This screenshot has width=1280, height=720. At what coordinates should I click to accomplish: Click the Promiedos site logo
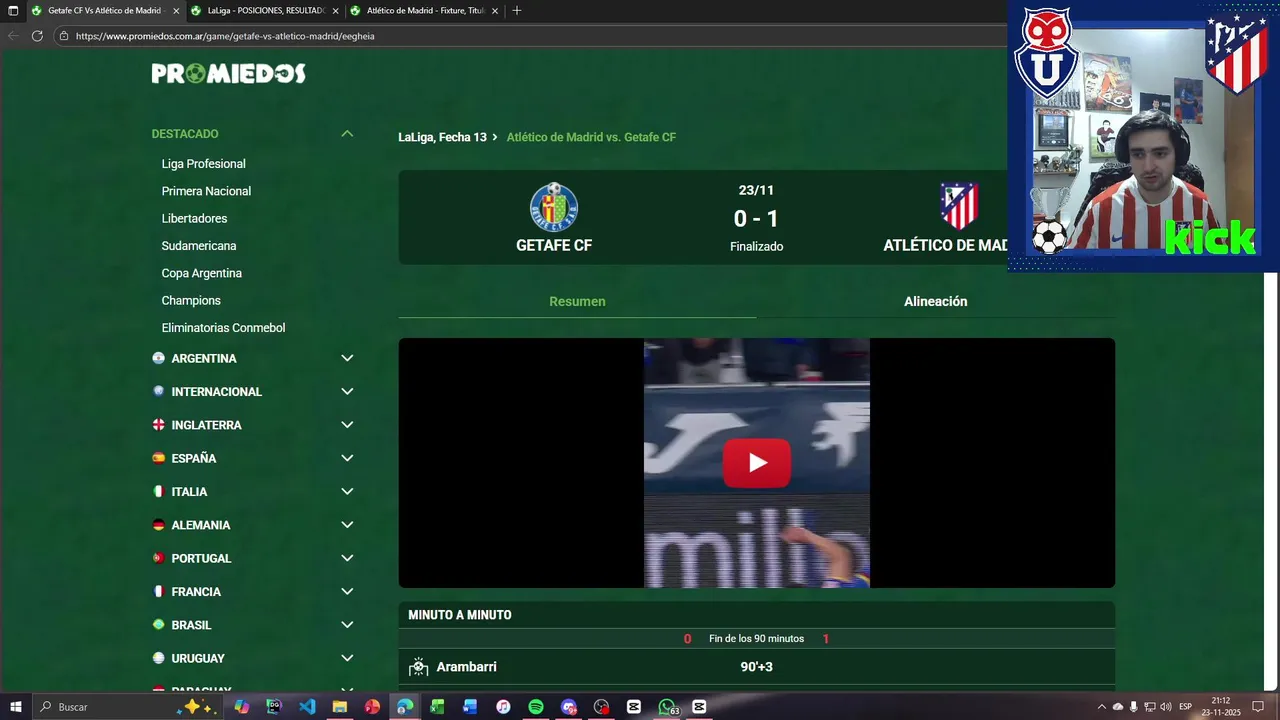coord(228,73)
